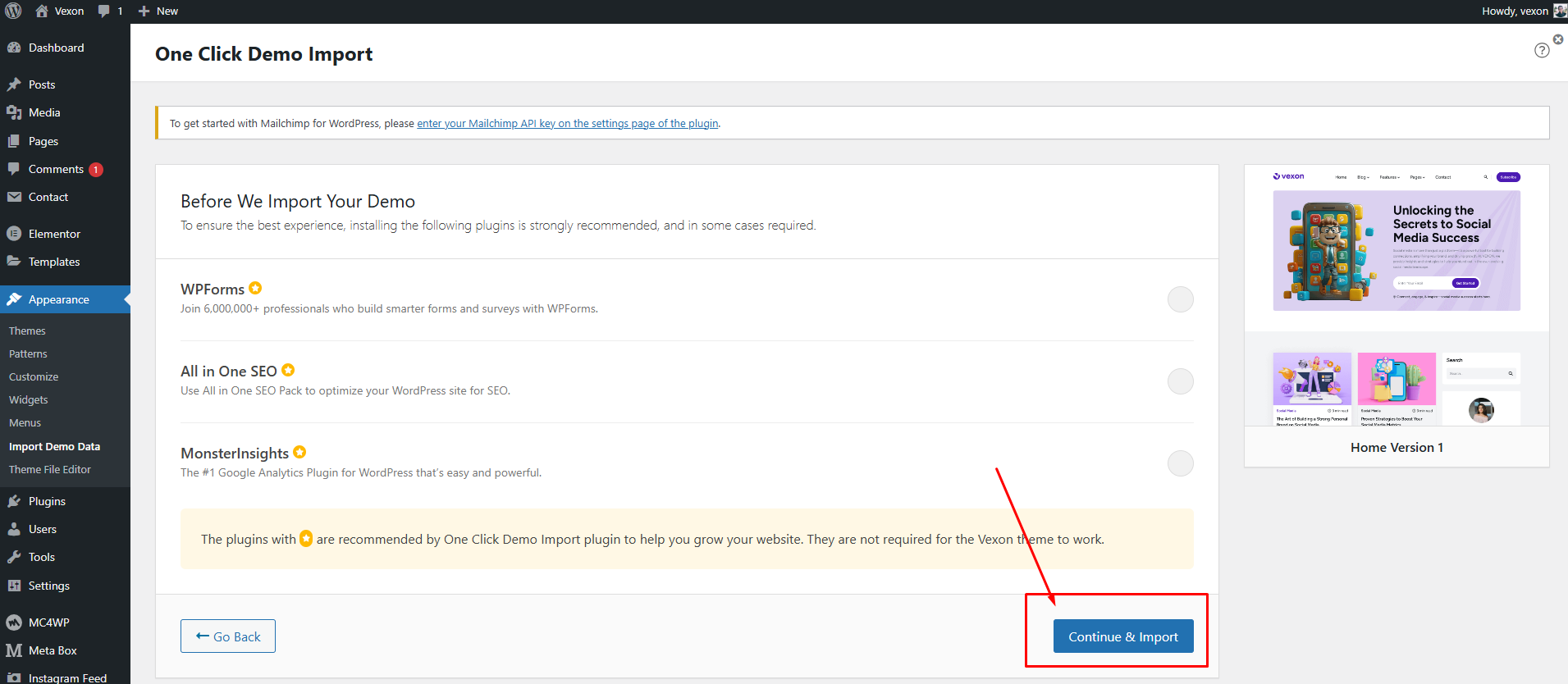Open Themes submenu item
The width and height of the screenshot is (1568, 684).
pyautogui.click(x=27, y=331)
